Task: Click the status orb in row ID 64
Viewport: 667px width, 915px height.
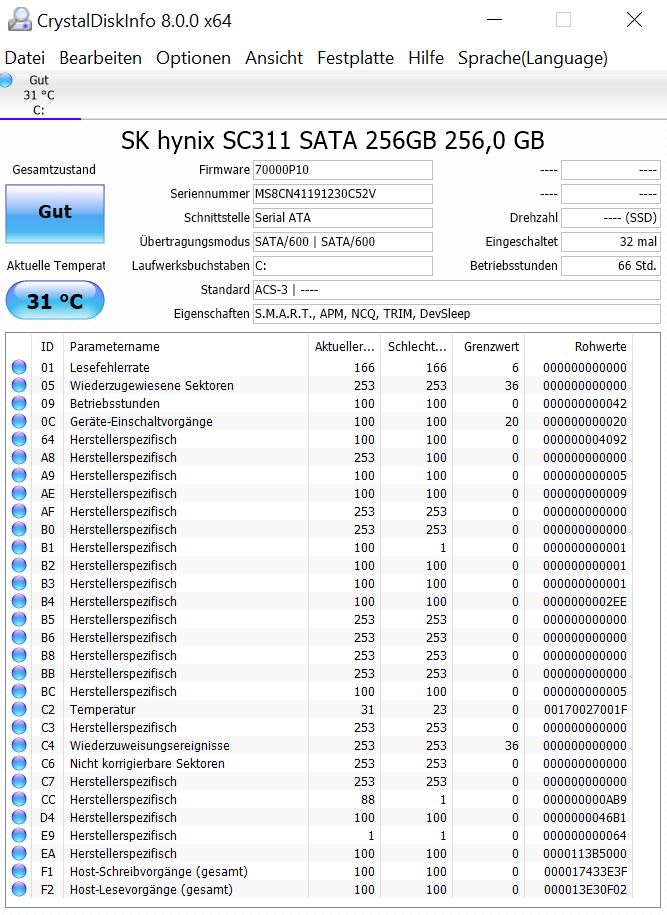Action: click(19, 439)
